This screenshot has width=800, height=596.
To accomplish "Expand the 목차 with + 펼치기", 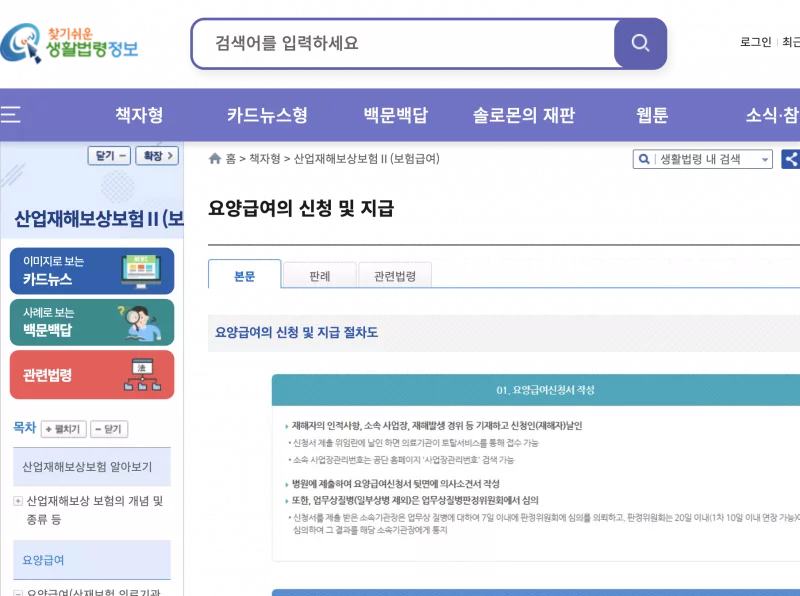I will coord(64,429).
